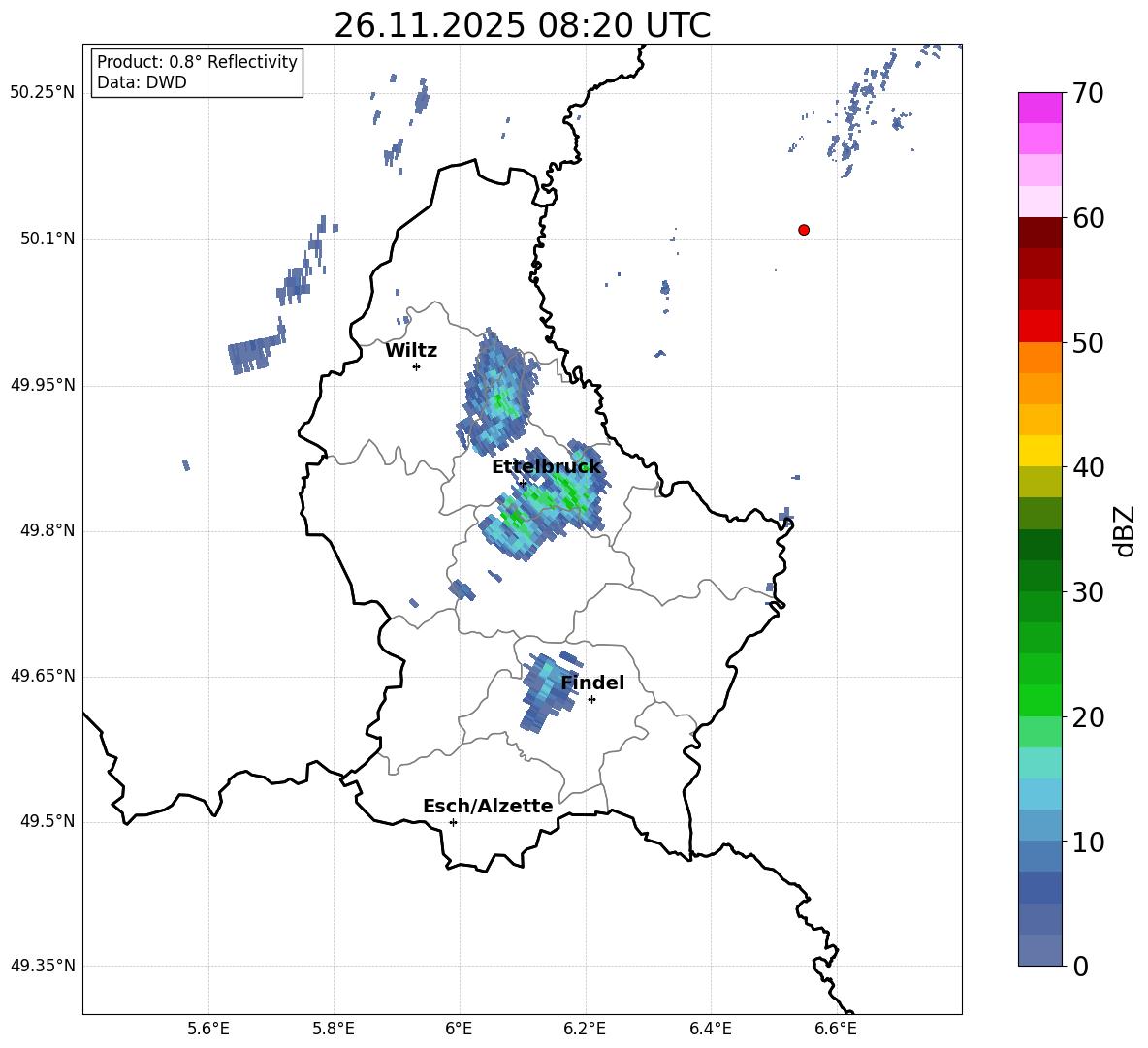
Task: Click the Wiltz city label
Action: [411, 351]
